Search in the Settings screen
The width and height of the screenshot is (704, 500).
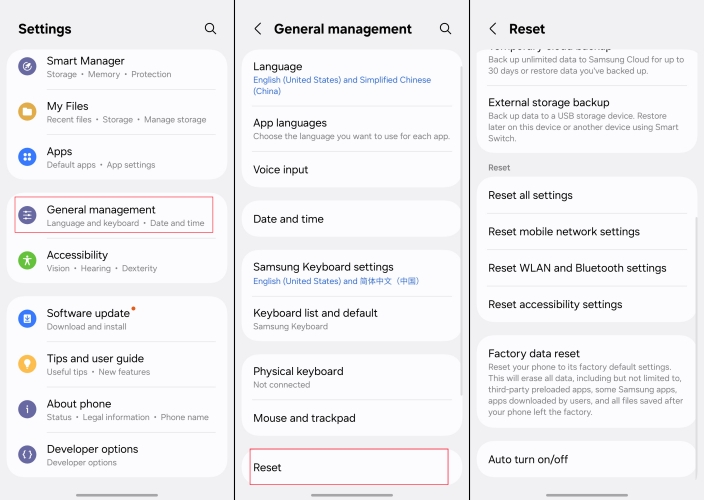[x=210, y=29]
